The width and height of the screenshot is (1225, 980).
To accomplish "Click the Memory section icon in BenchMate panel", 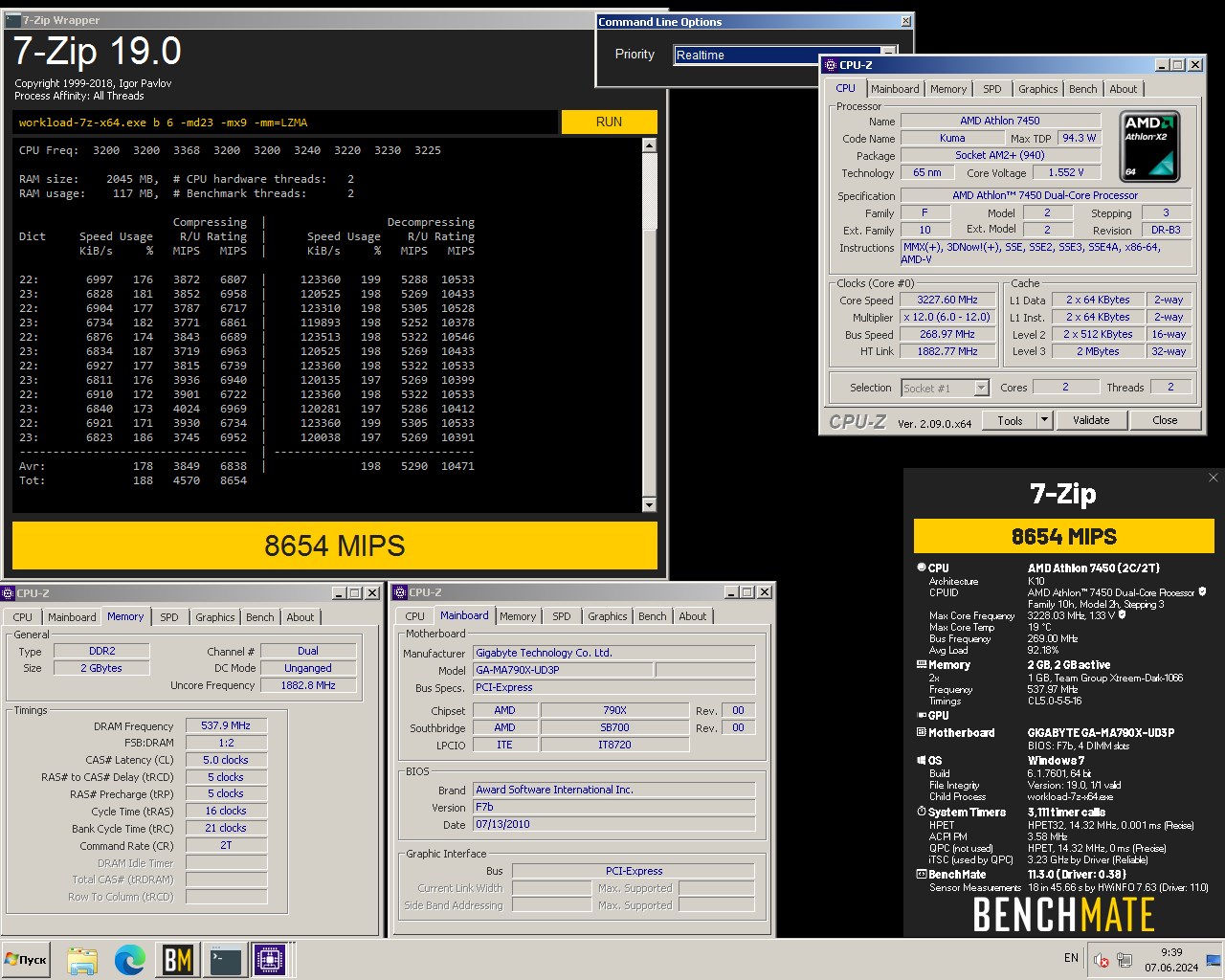I will 922,664.
